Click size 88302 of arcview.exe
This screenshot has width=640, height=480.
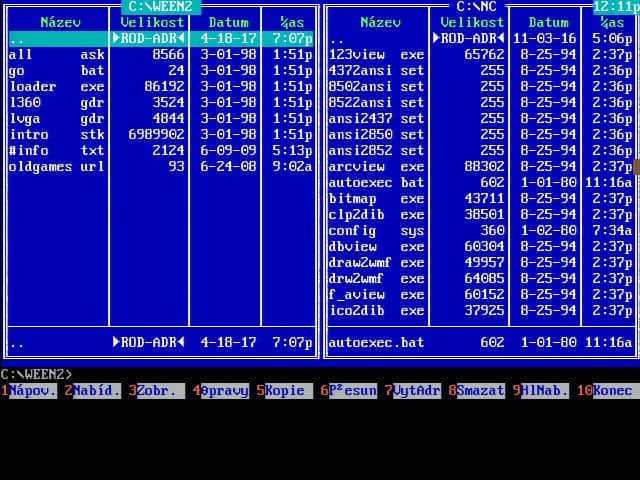point(484,167)
